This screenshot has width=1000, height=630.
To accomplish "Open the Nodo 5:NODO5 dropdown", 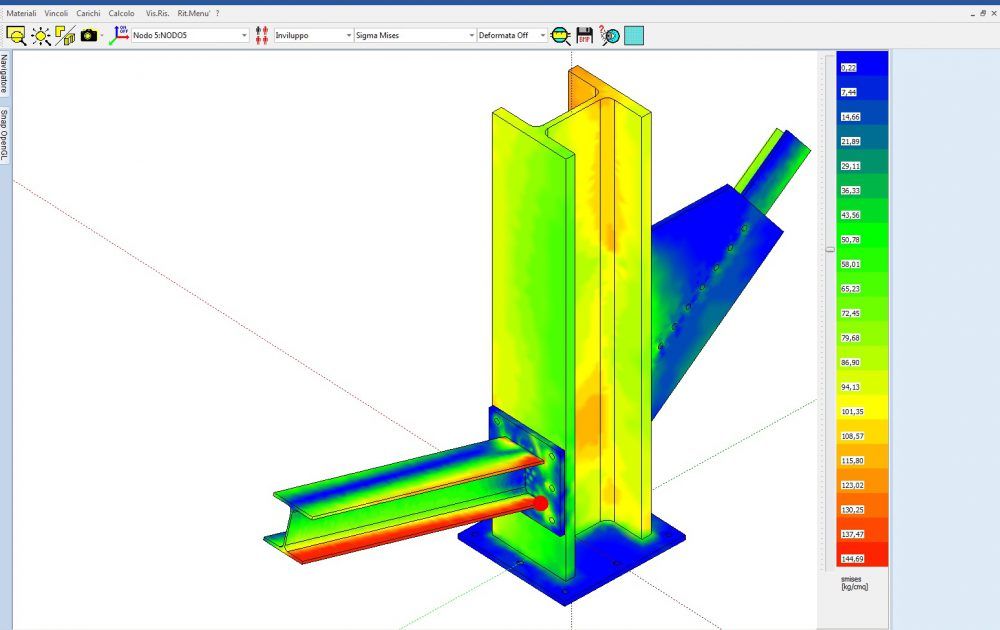I will point(244,35).
